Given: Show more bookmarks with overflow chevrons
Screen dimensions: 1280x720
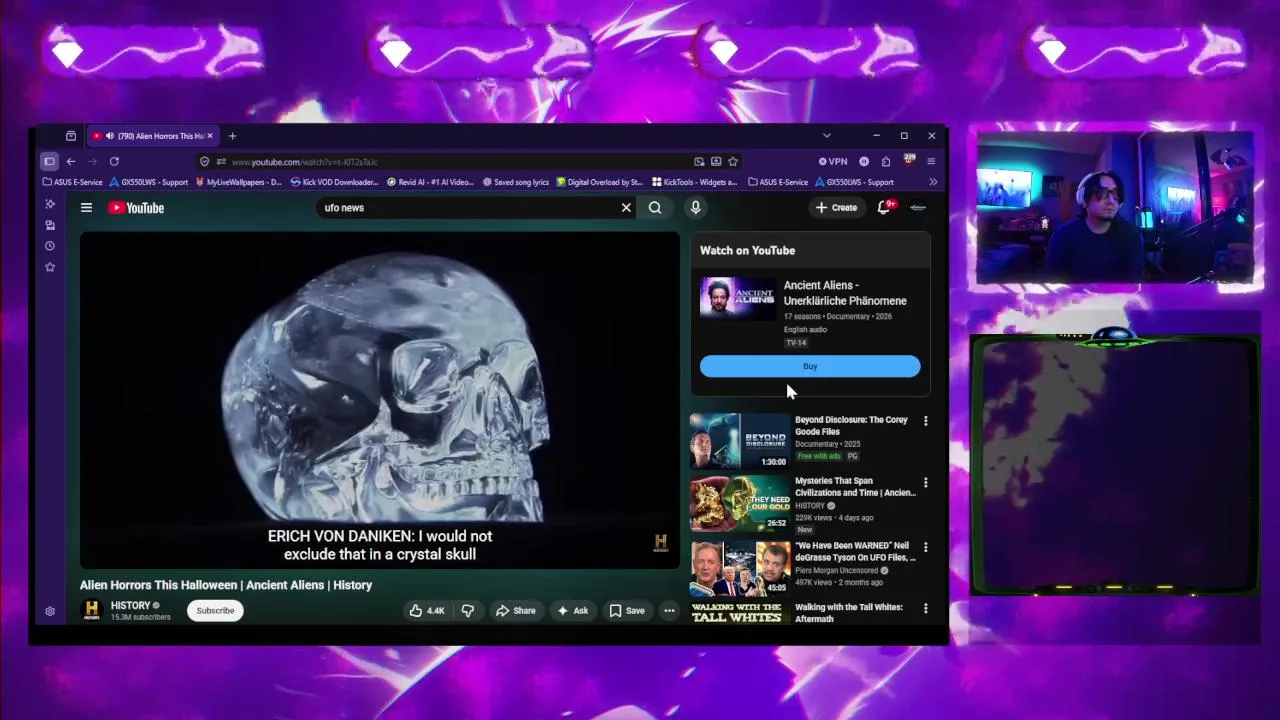Looking at the screenshot, I should point(933,182).
